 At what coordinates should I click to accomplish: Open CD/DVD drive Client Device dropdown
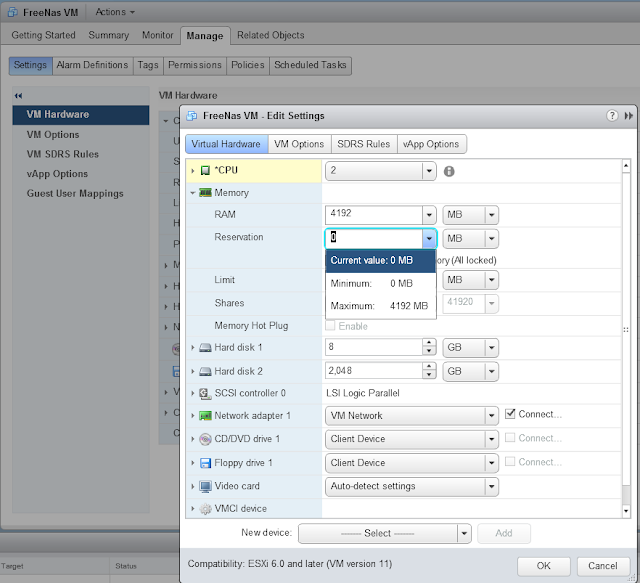412,439
